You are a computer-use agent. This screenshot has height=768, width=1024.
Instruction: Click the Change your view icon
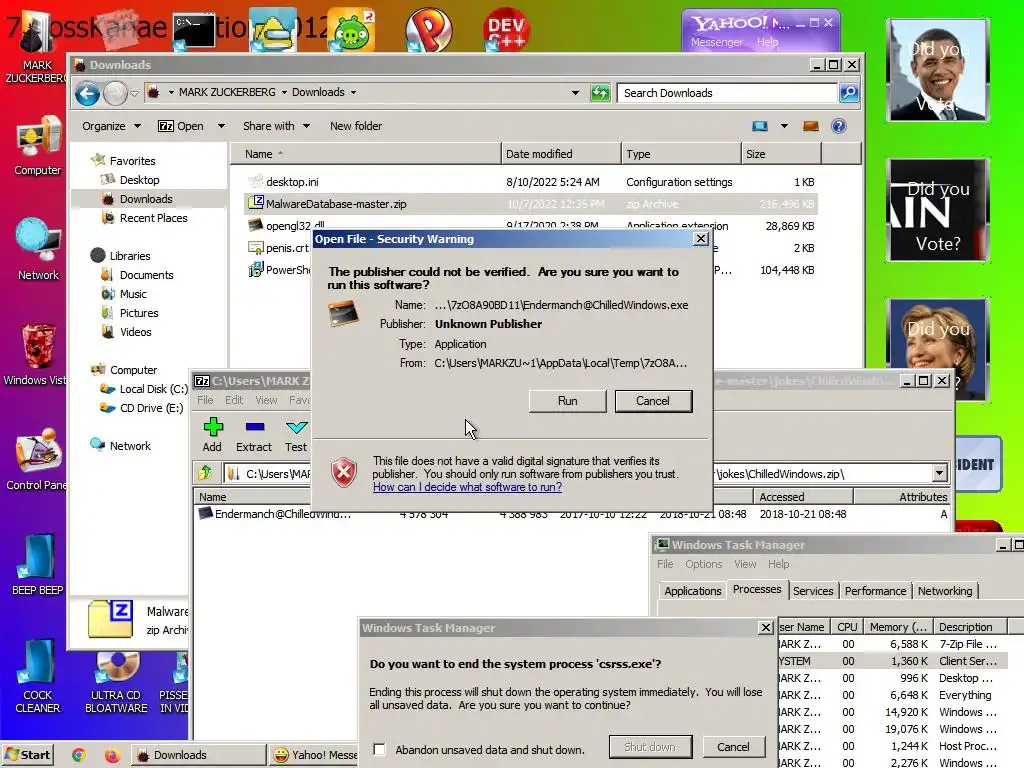760,126
